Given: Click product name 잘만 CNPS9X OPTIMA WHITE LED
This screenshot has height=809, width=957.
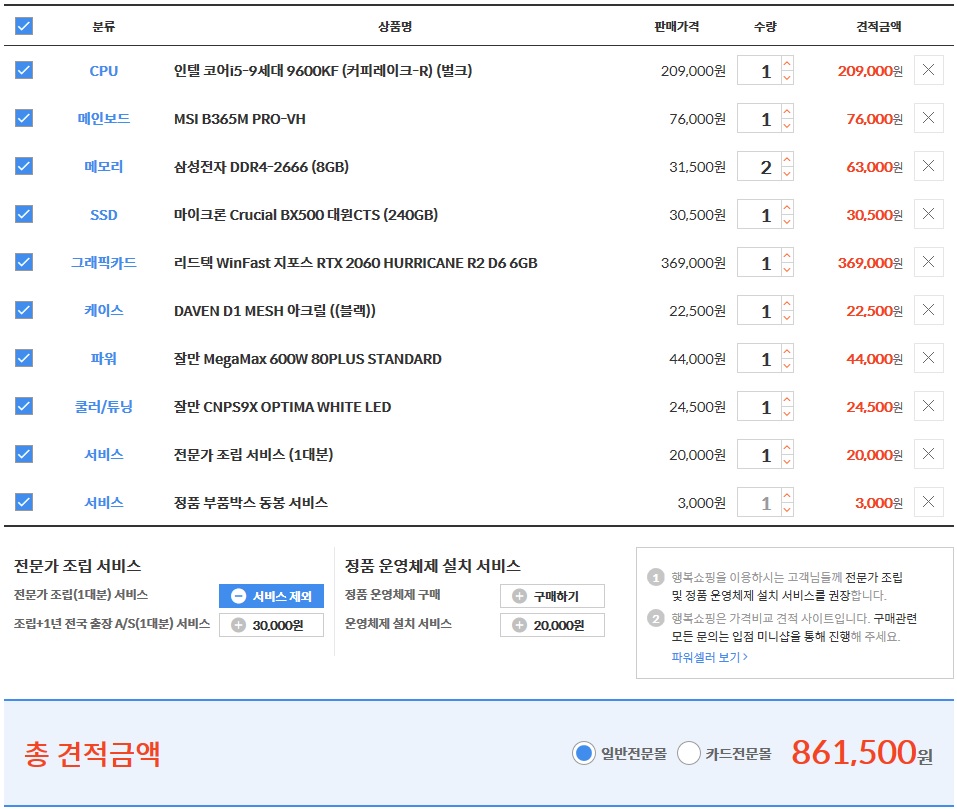Looking at the screenshot, I should 283,407.
